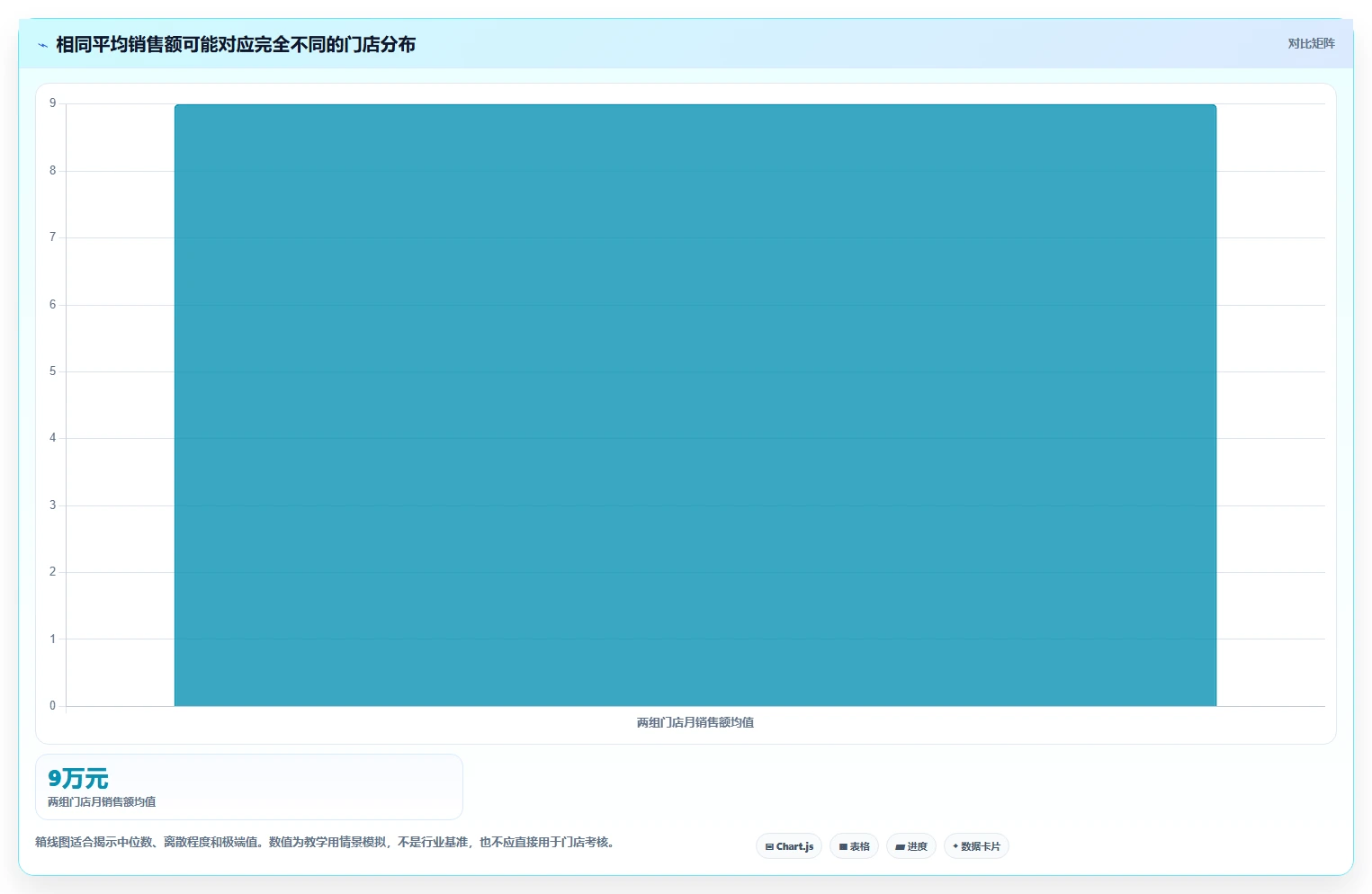Select the 表格 tag chip
Image resolution: width=1372 pixels, height=894 pixels.
[x=854, y=846]
